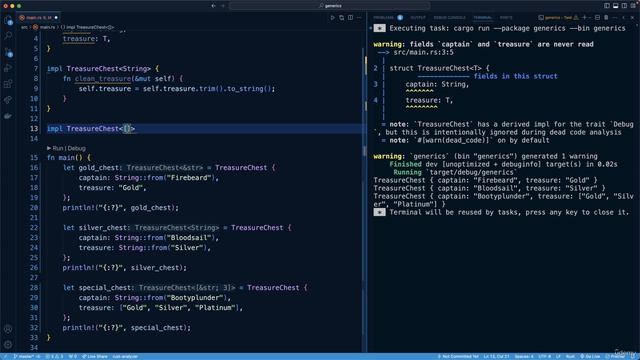Open the Manage gear icon

pyautogui.click(x=8, y=344)
